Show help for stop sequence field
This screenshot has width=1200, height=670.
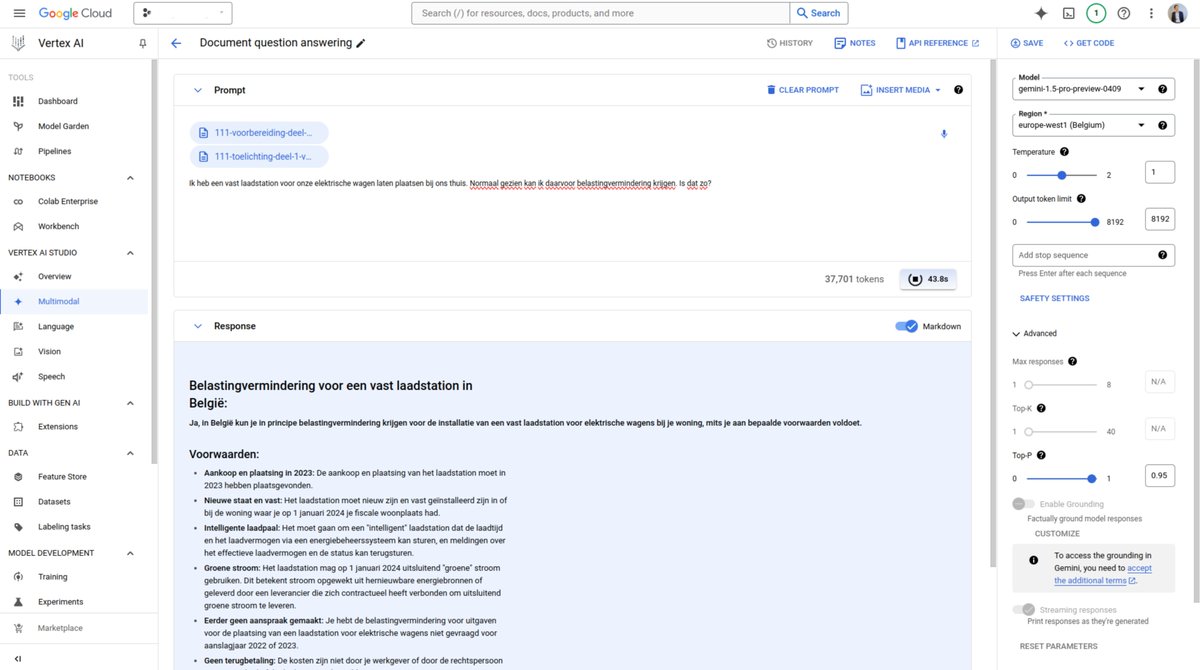pos(1162,255)
